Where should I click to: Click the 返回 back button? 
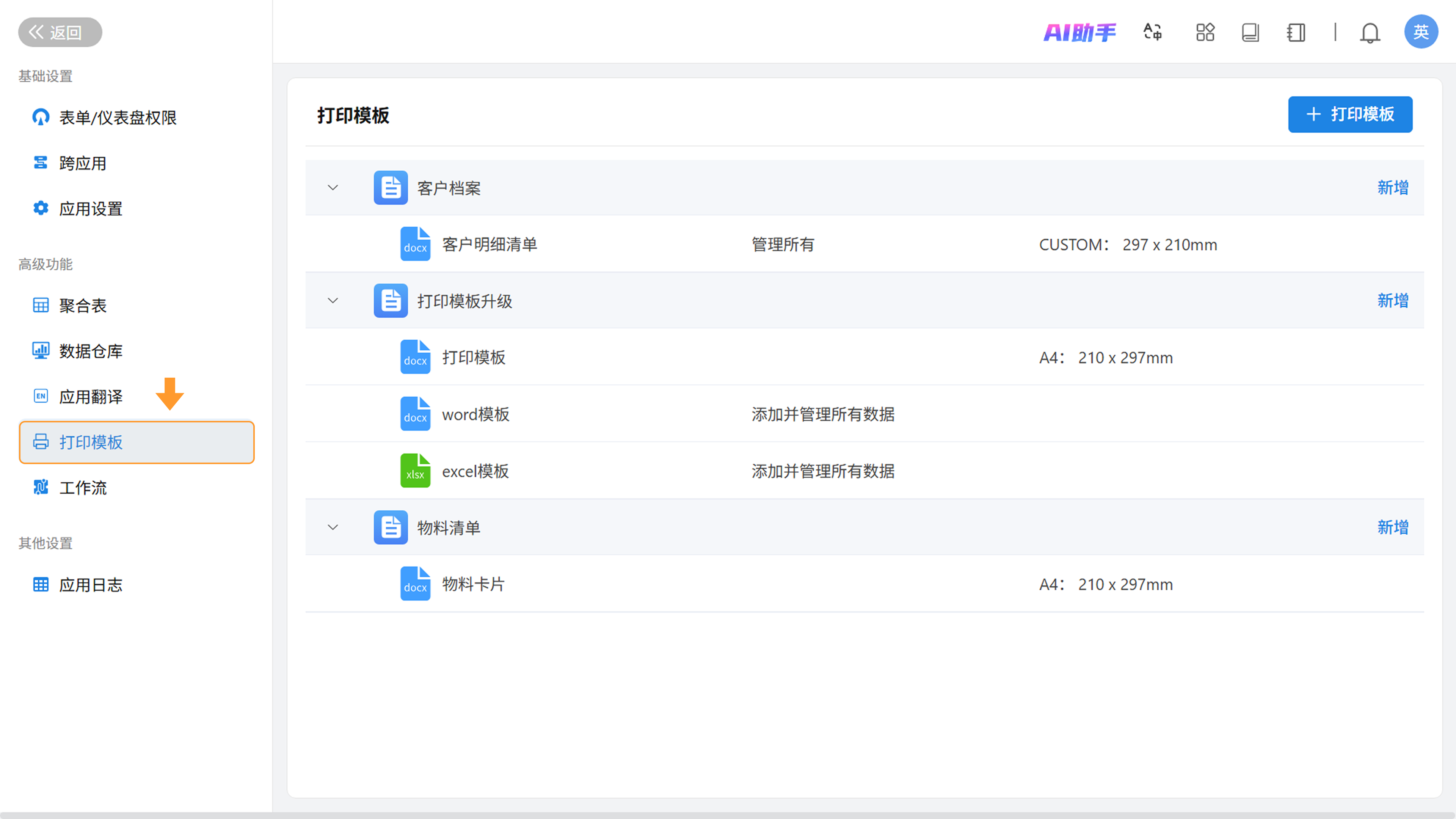[x=60, y=32]
